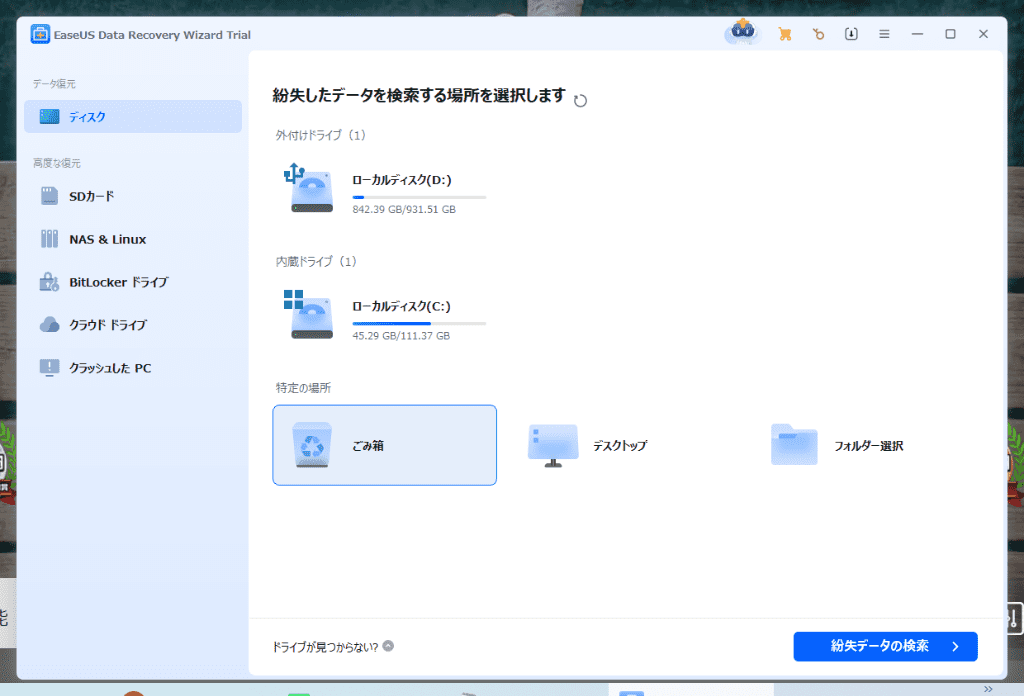Refresh the drive list

(x=580, y=101)
